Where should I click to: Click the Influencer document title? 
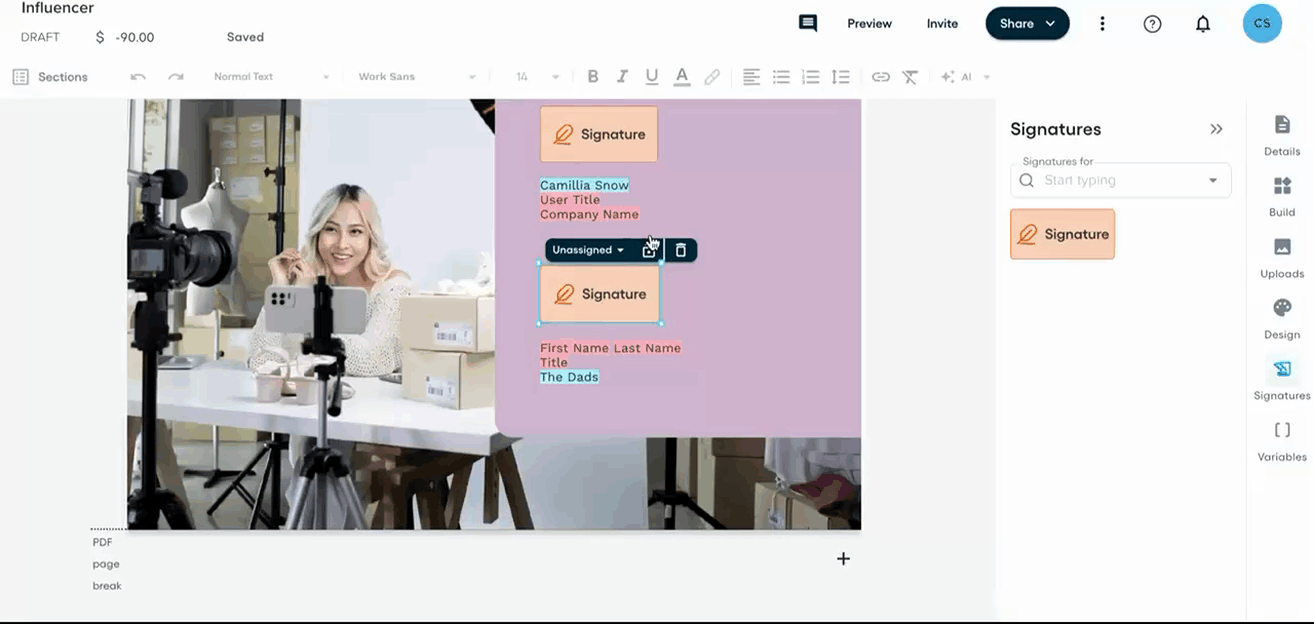pyautogui.click(x=58, y=8)
